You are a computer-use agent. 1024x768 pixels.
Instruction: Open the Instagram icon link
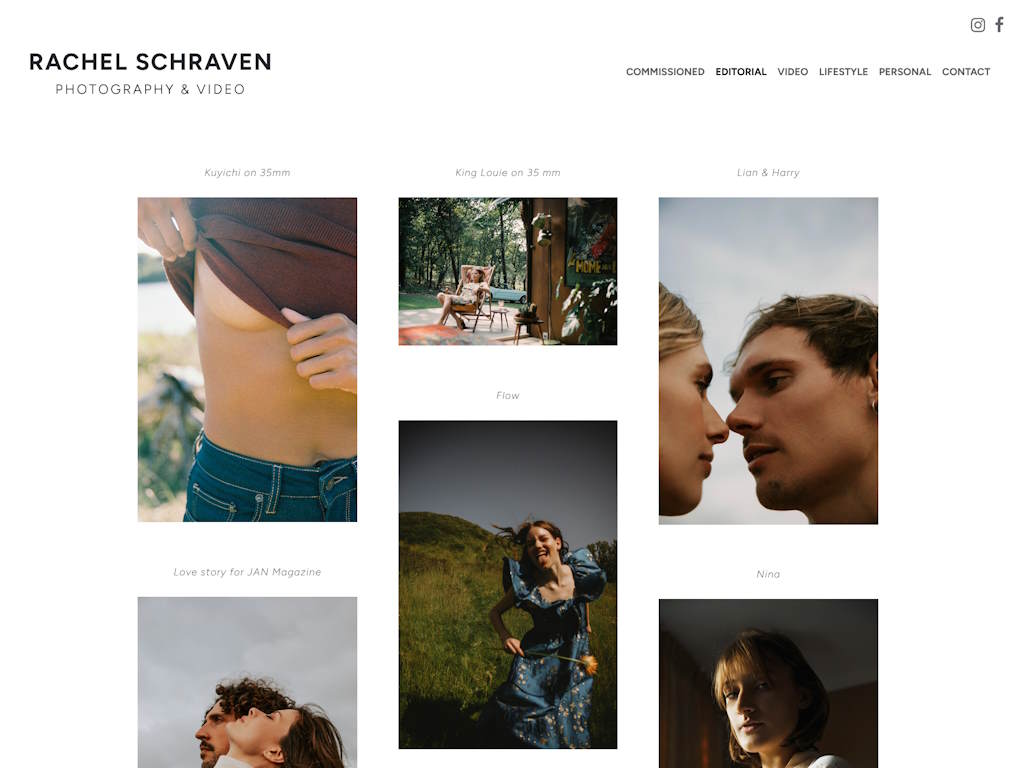[x=977, y=25]
